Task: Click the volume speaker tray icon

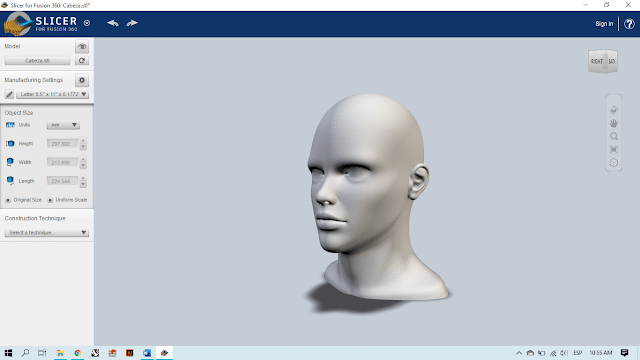Action: tap(564, 353)
